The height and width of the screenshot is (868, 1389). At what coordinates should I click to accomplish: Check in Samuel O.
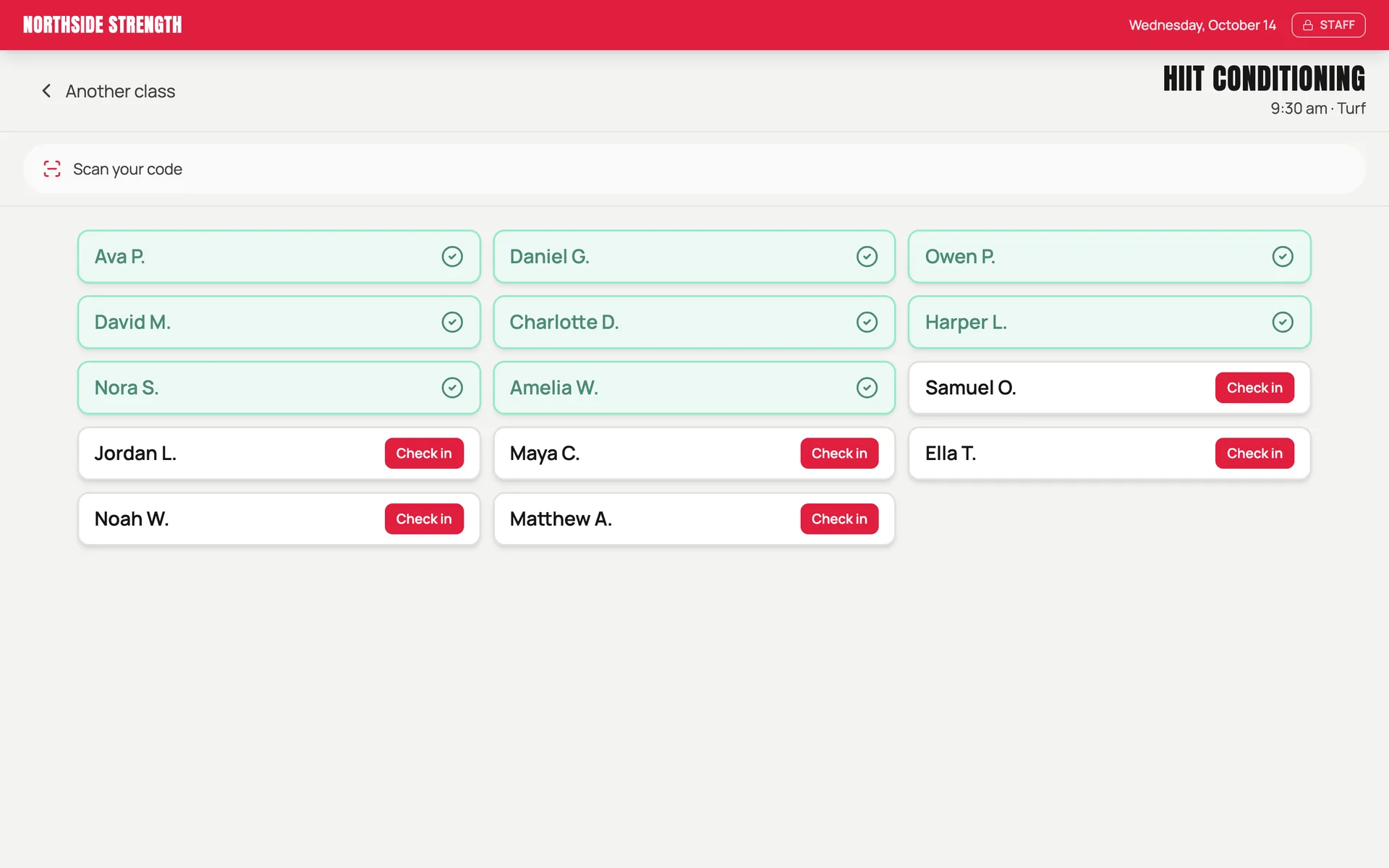(1254, 388)
